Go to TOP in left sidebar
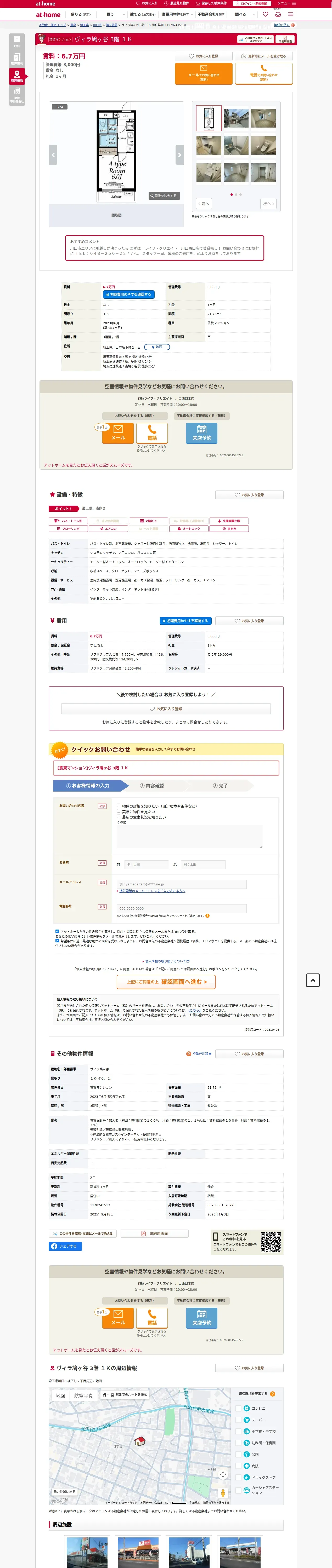The height and width of the screenshot is (1568, 332). pos(16,41)
